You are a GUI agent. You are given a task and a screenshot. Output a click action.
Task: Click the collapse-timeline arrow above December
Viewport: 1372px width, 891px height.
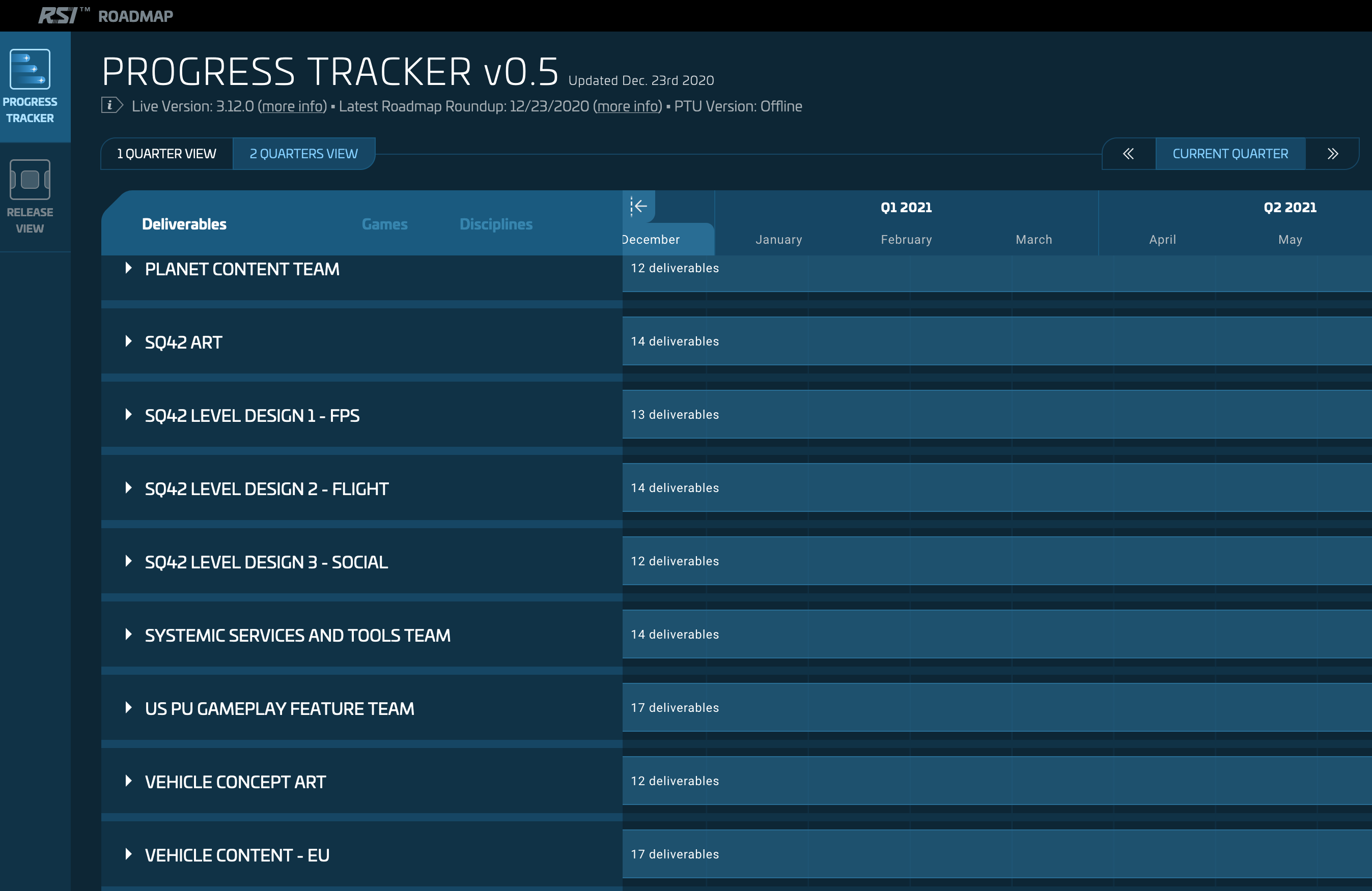[x=639, y=206]
